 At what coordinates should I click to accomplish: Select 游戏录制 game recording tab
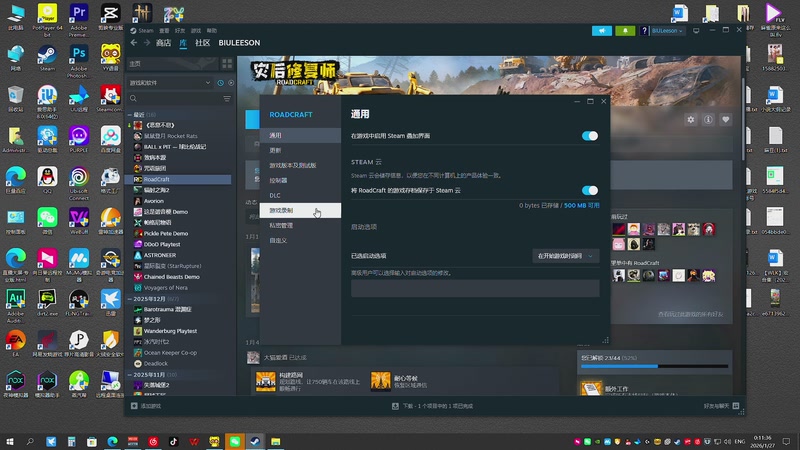(300, 210)
